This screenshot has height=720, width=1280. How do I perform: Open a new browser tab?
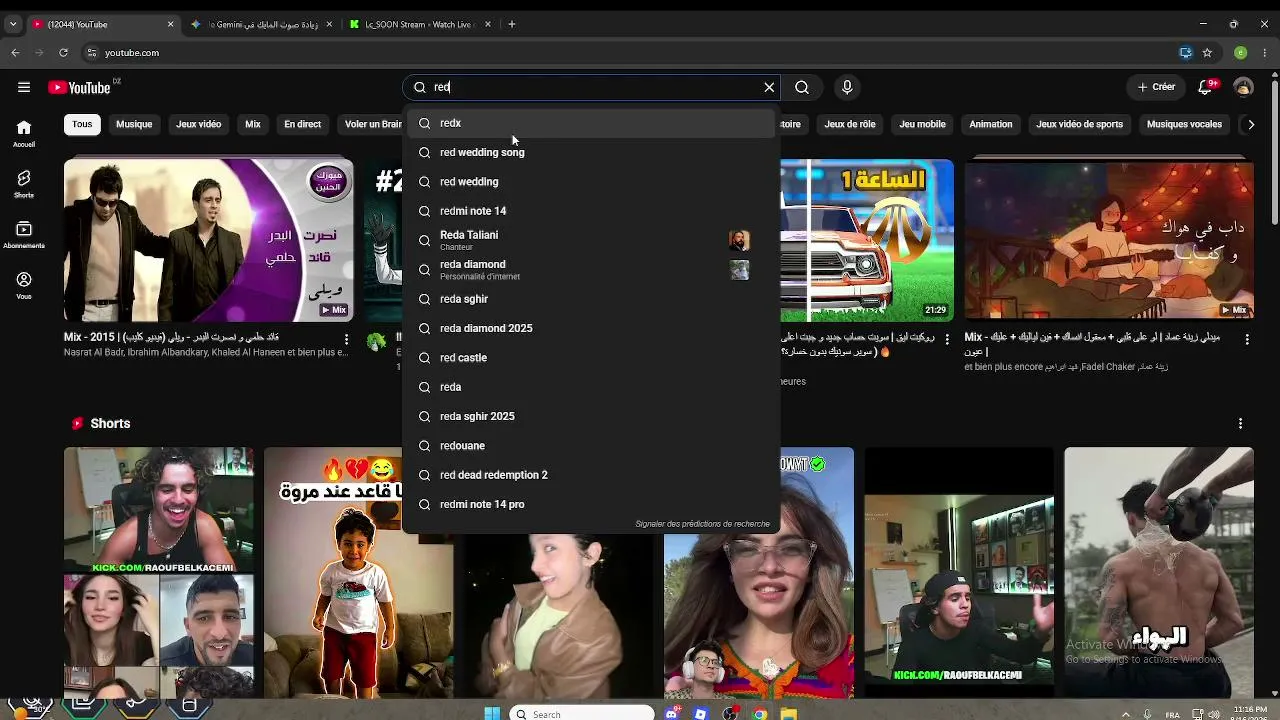click(x=511, y=24)
